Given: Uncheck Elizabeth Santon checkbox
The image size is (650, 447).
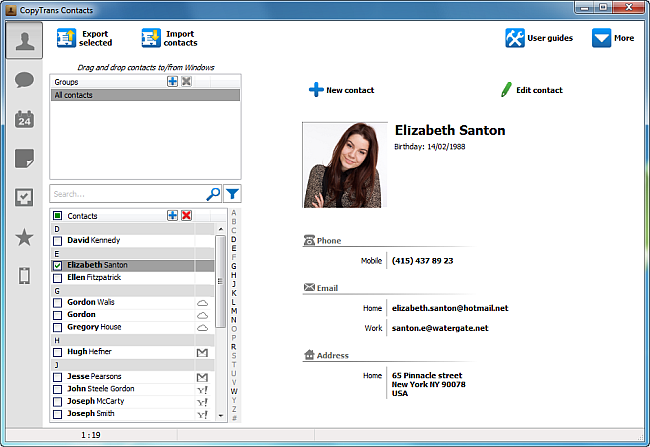Looking at the screenshot, I should (58, 265).
